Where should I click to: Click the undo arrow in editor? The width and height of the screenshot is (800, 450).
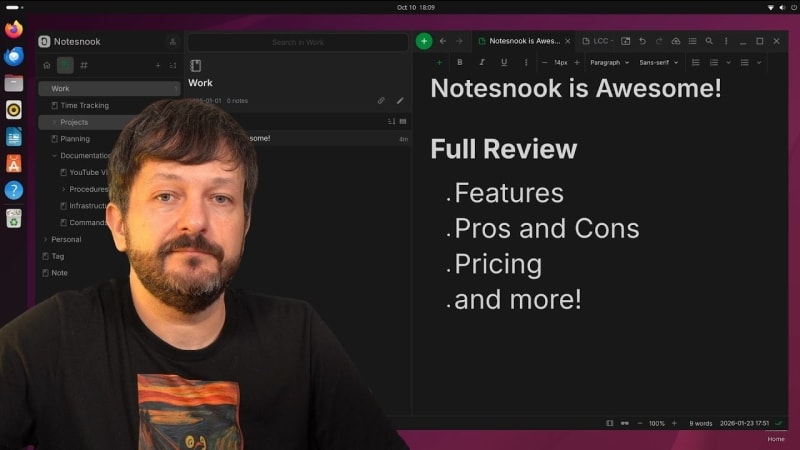[642, 41]
